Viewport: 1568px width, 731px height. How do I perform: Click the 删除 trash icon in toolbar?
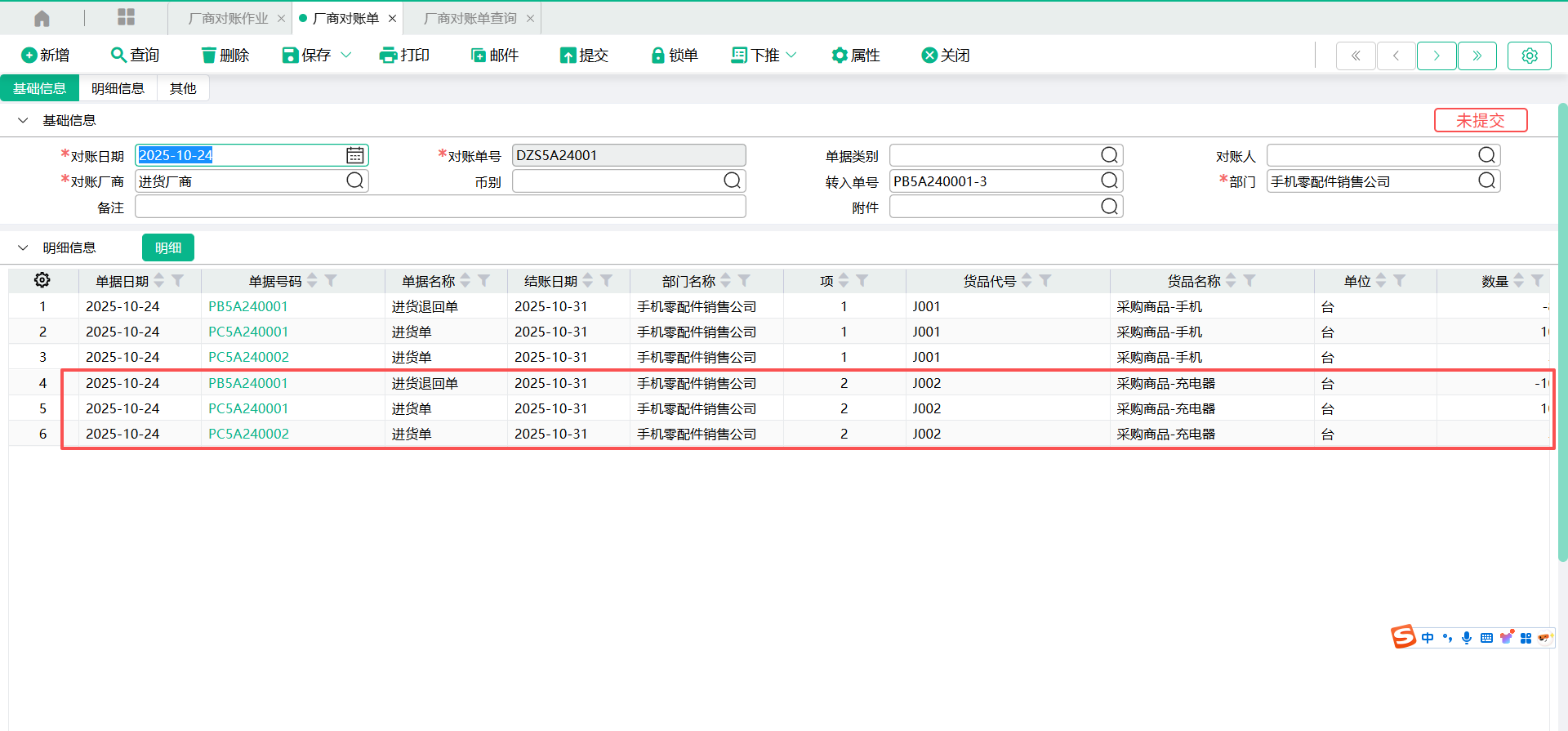click(x=209, y=56)
